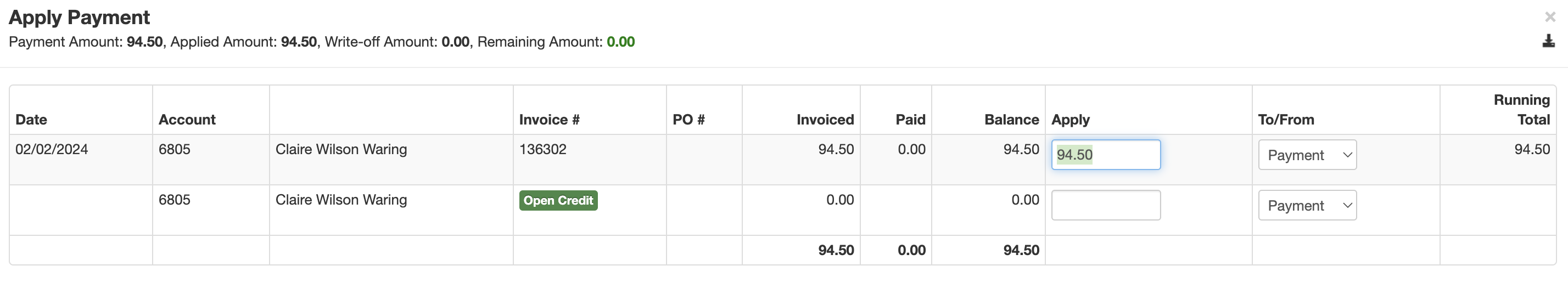This screenshot has height=294, width=1568.
Task: Click the Running Total column header
Action: pos(1521,110)
